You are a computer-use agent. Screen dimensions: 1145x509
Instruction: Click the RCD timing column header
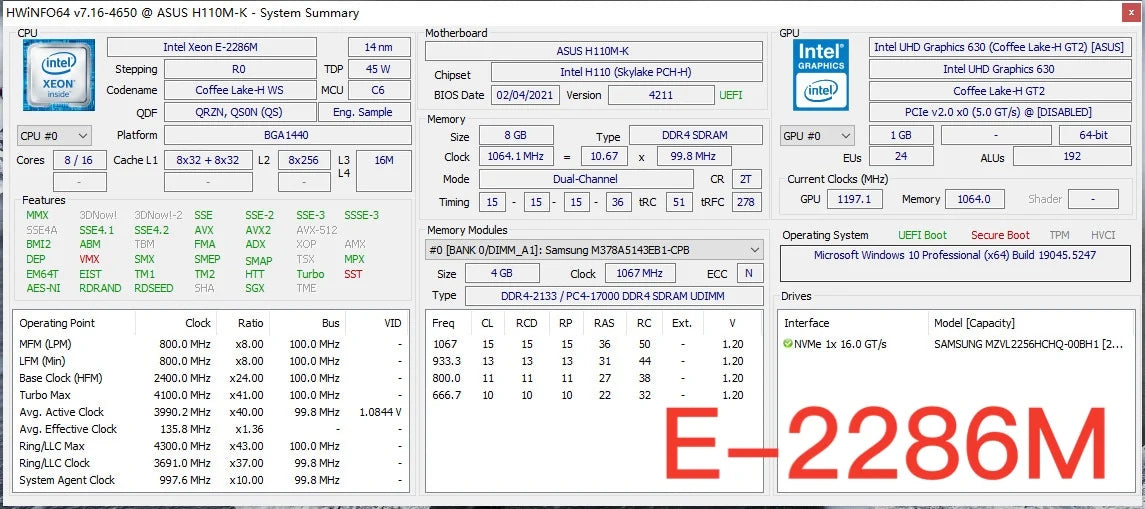point(526,323)
